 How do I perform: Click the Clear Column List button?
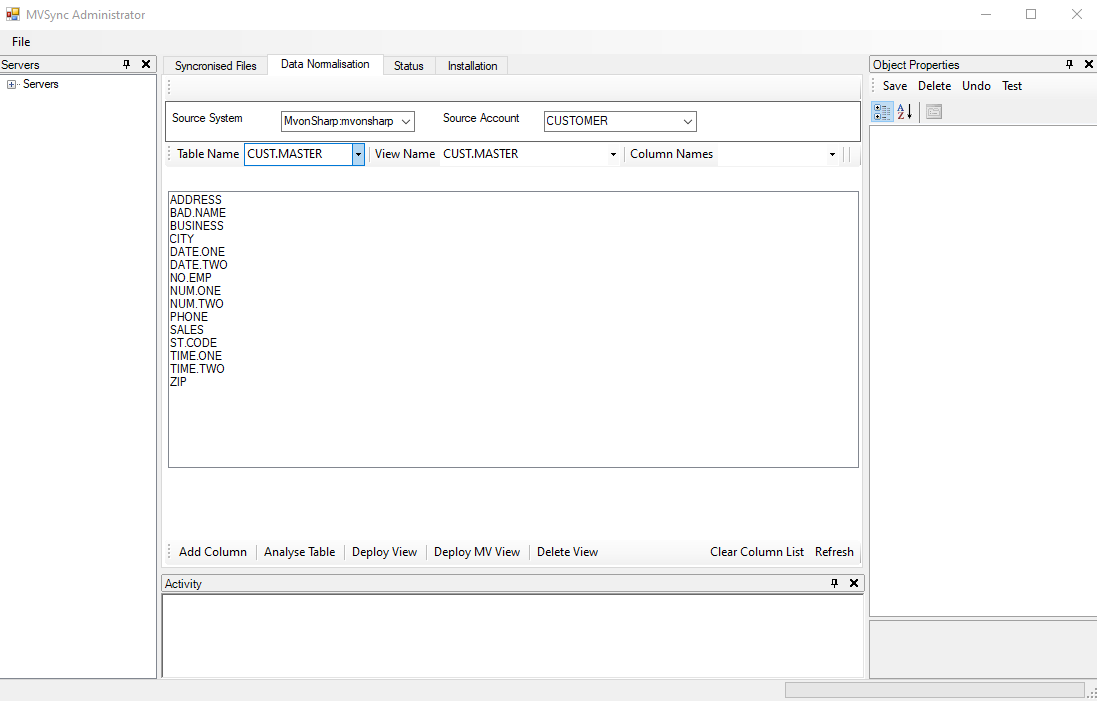[x=757, y=552]
